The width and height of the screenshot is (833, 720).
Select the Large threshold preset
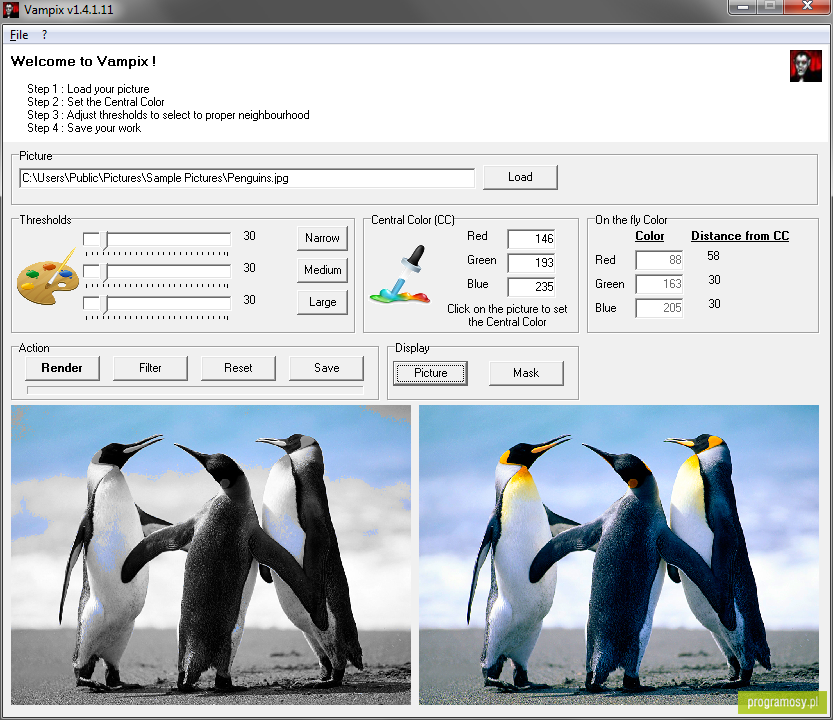tap(322, 302)
